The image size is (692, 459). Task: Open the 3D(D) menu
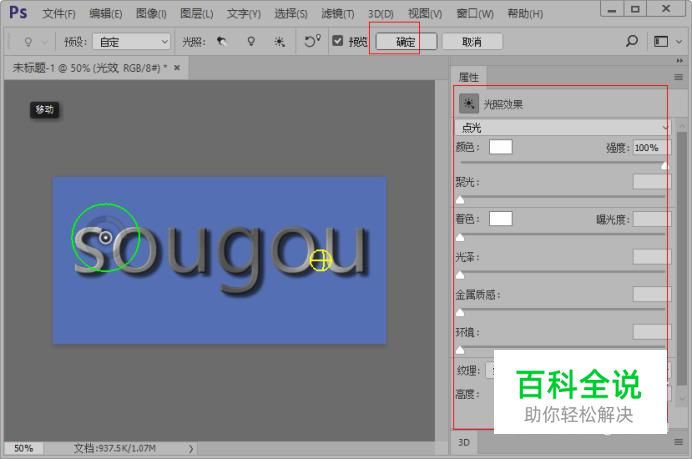[381, 14]
